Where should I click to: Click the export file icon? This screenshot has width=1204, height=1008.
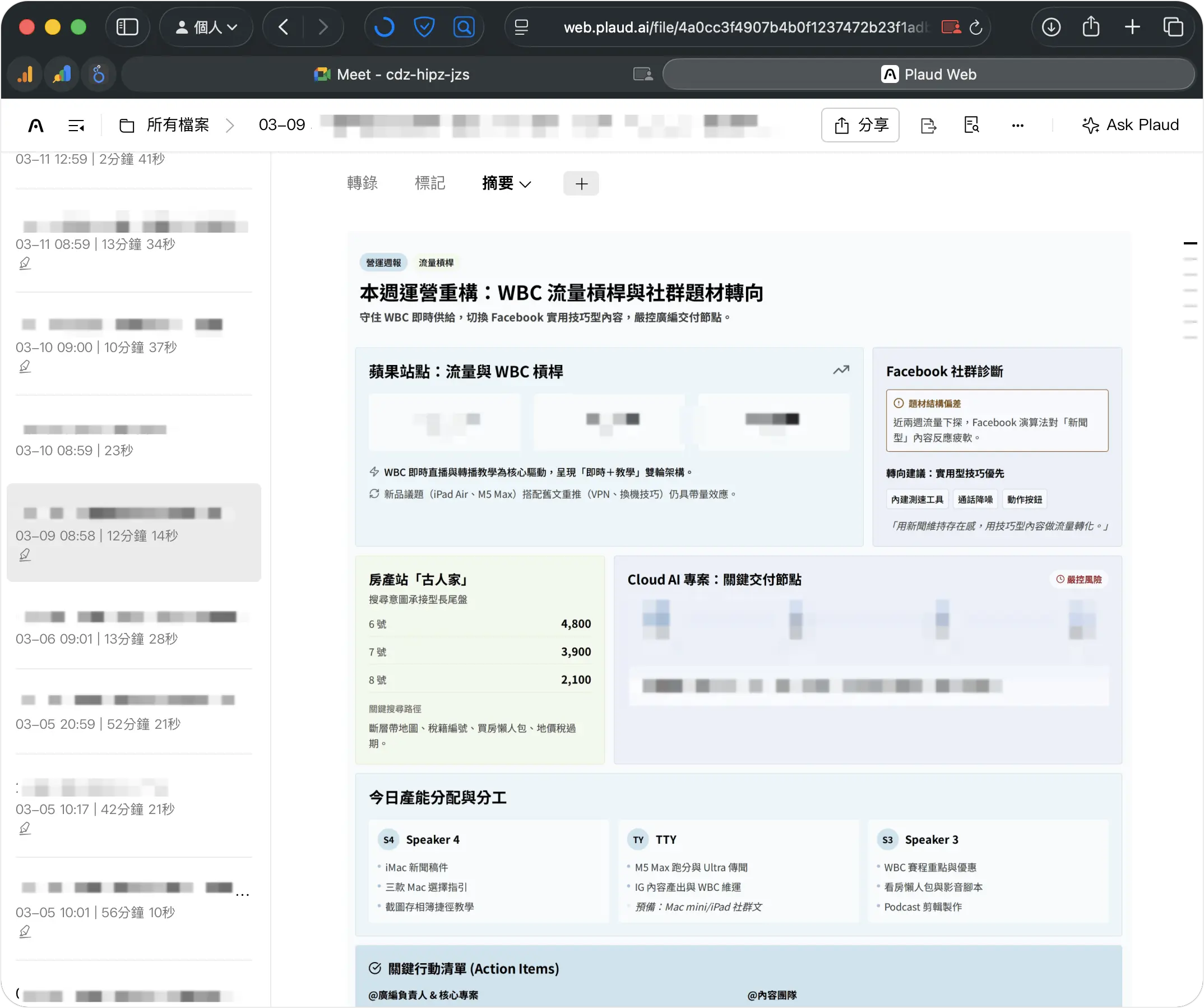coord(928,125)
